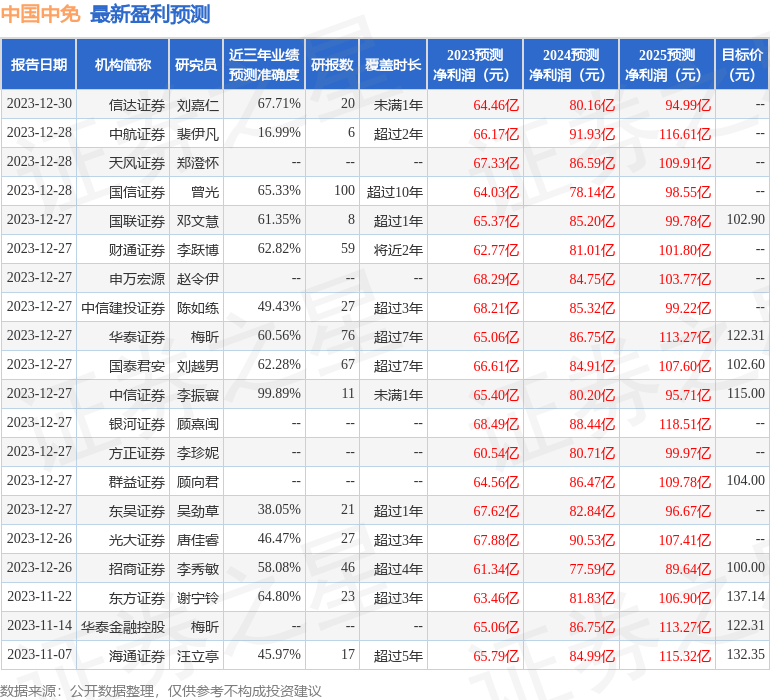Click the 60.56% accuracy value
This screenshot has width=770, height=700.
tap(279, 336)
